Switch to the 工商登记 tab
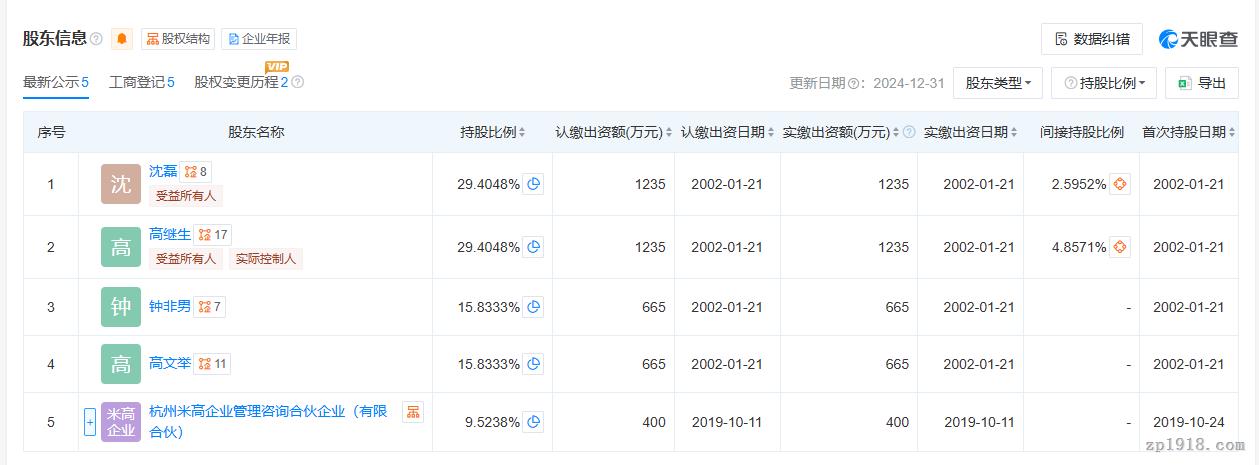The image size is (1259, 465). coord(141,82)
